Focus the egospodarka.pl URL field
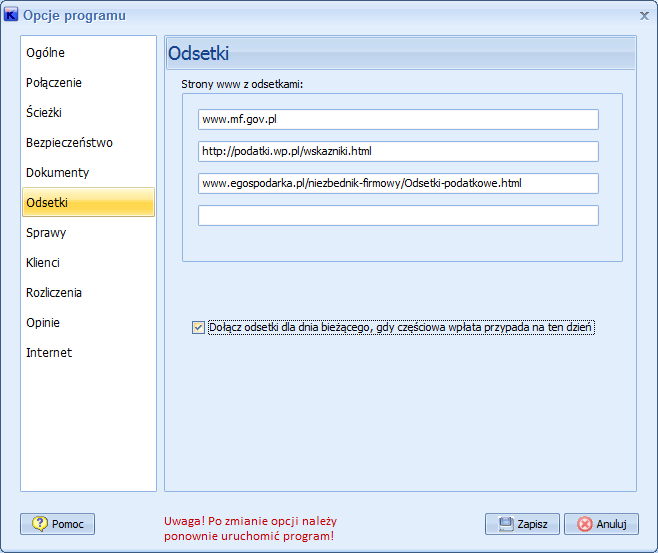The image size is (658, 553). point(398,183)
